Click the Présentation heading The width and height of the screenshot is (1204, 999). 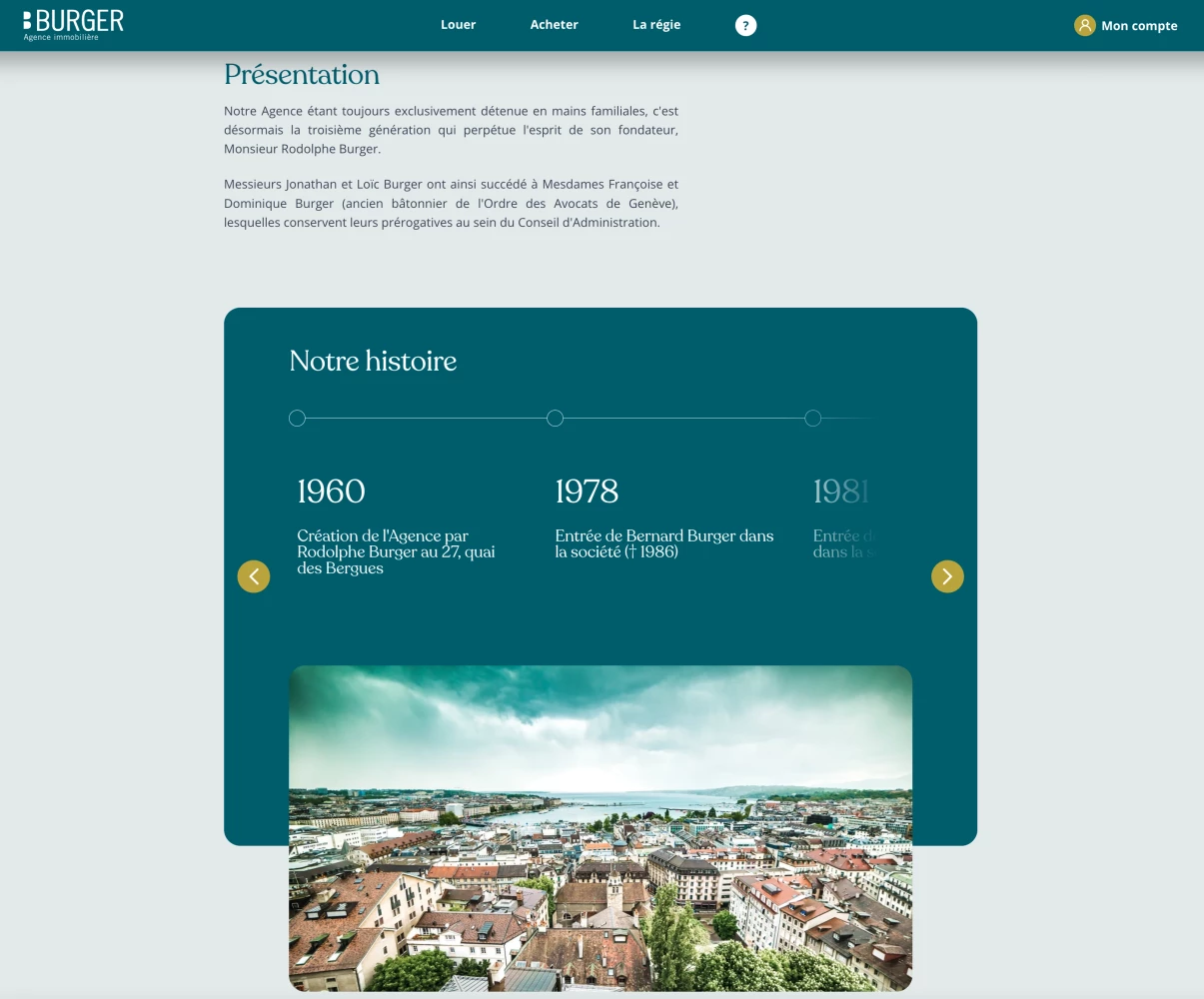pyautogui.click(x=302, y=75)
